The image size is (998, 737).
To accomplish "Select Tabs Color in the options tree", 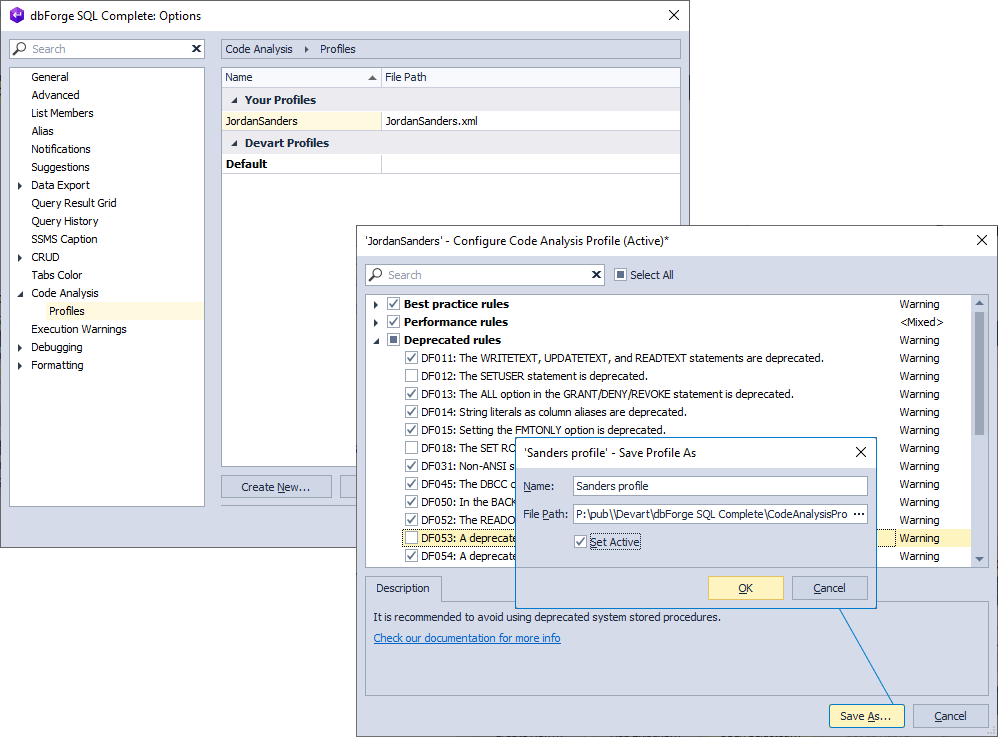I will pos(57,275).
